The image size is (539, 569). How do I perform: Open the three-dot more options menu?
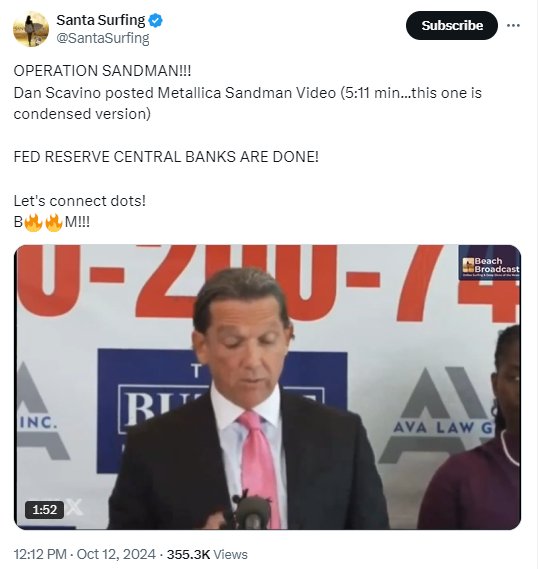513,25
